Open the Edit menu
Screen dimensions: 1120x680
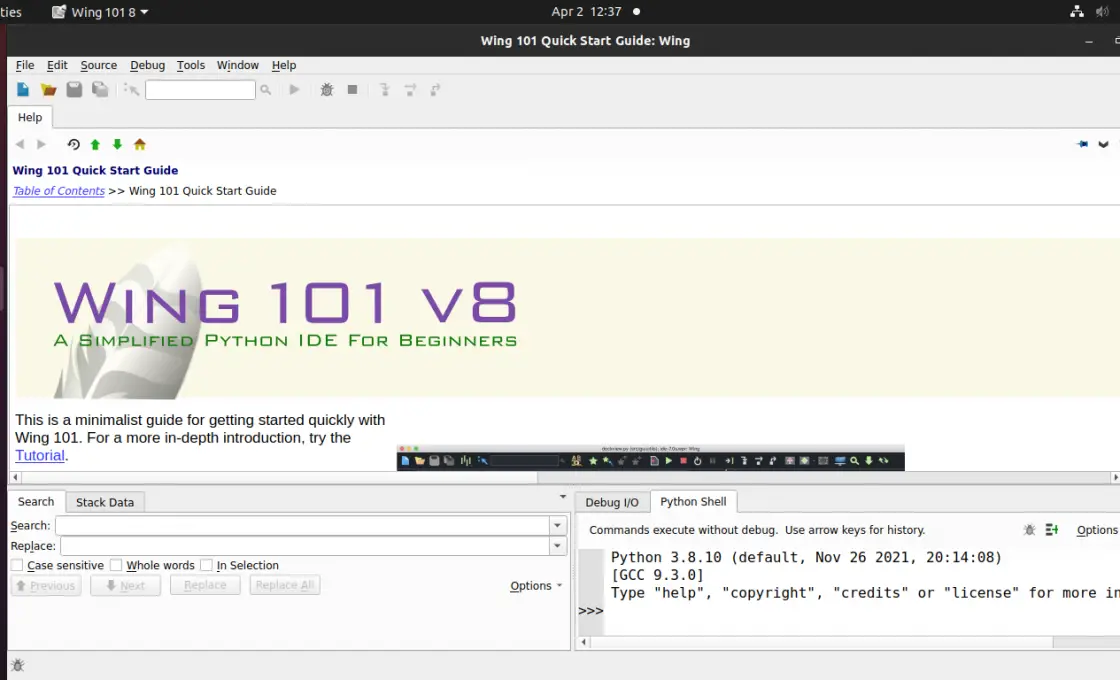coord(57,65)
